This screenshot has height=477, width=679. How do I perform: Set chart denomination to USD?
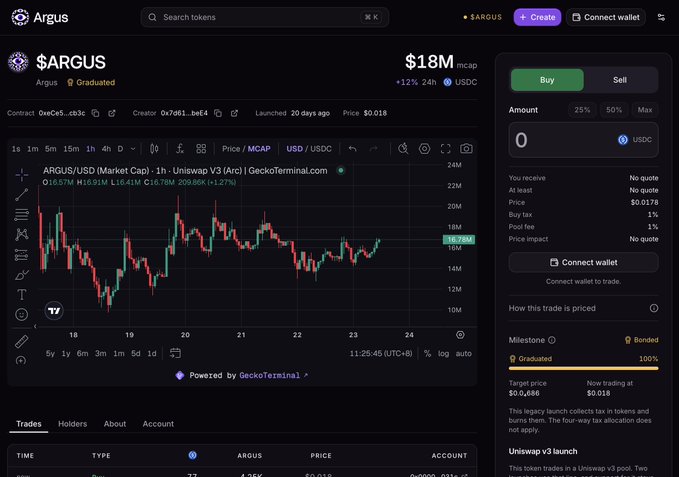(x=294, y=149)
